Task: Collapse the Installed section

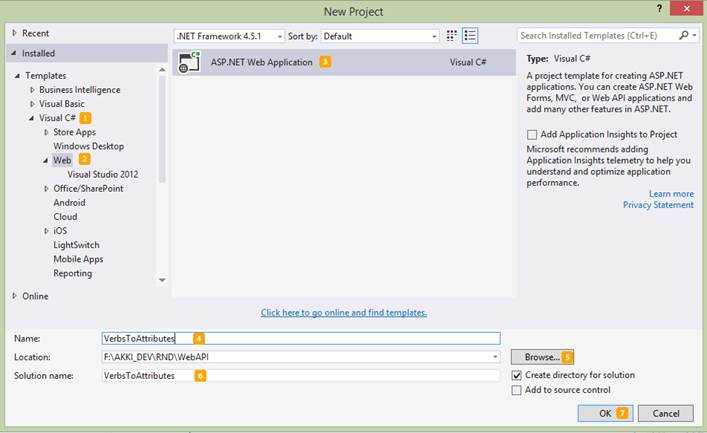Action: click(14, 53)
